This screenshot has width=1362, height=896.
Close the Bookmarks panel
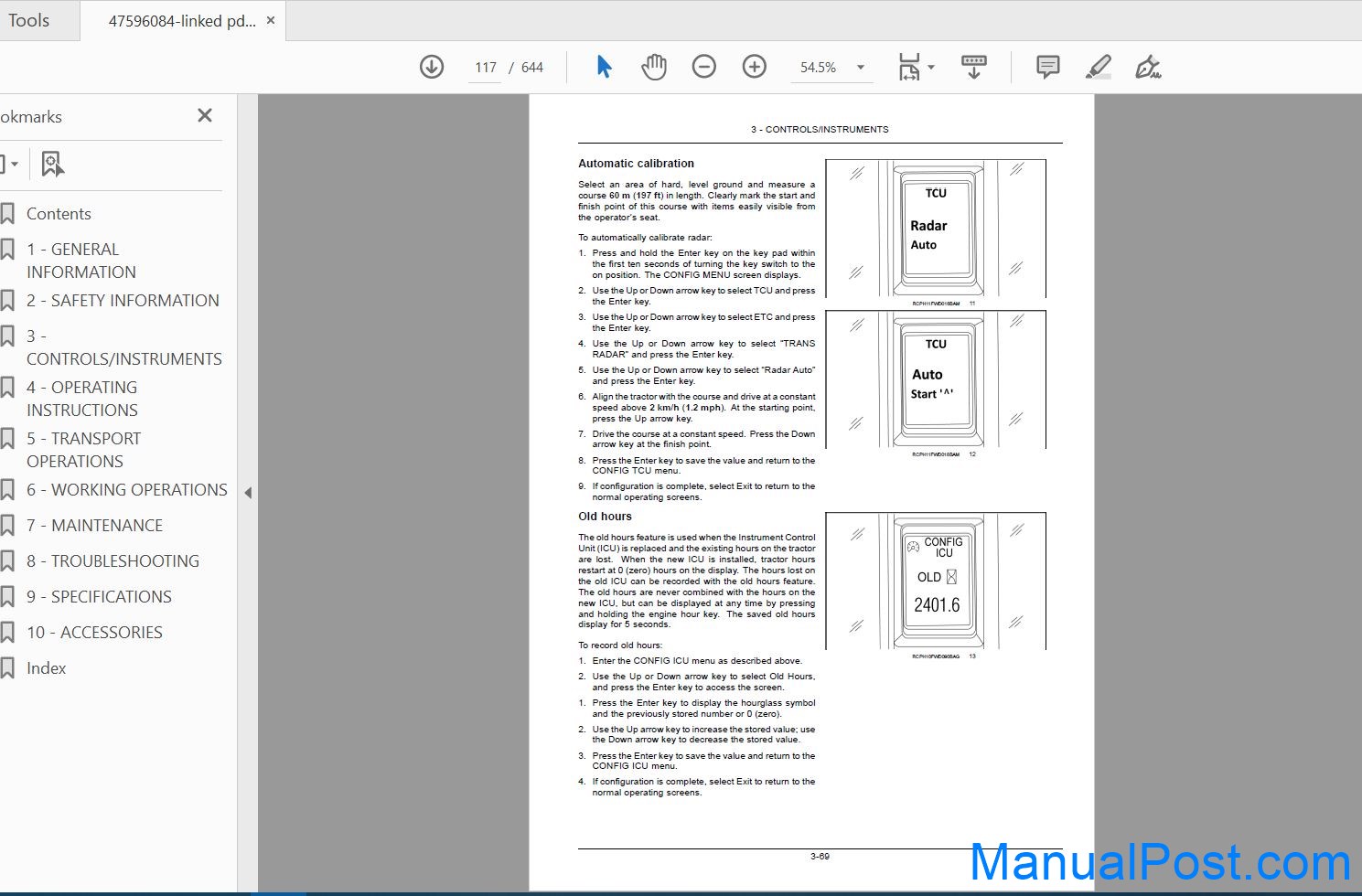click(205, 115)
